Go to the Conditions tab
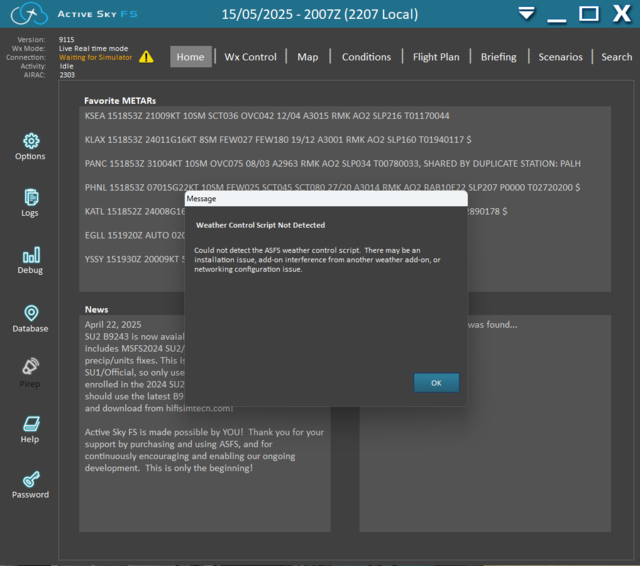The height and width of the screenshot is (566, 640). point(366,57)
